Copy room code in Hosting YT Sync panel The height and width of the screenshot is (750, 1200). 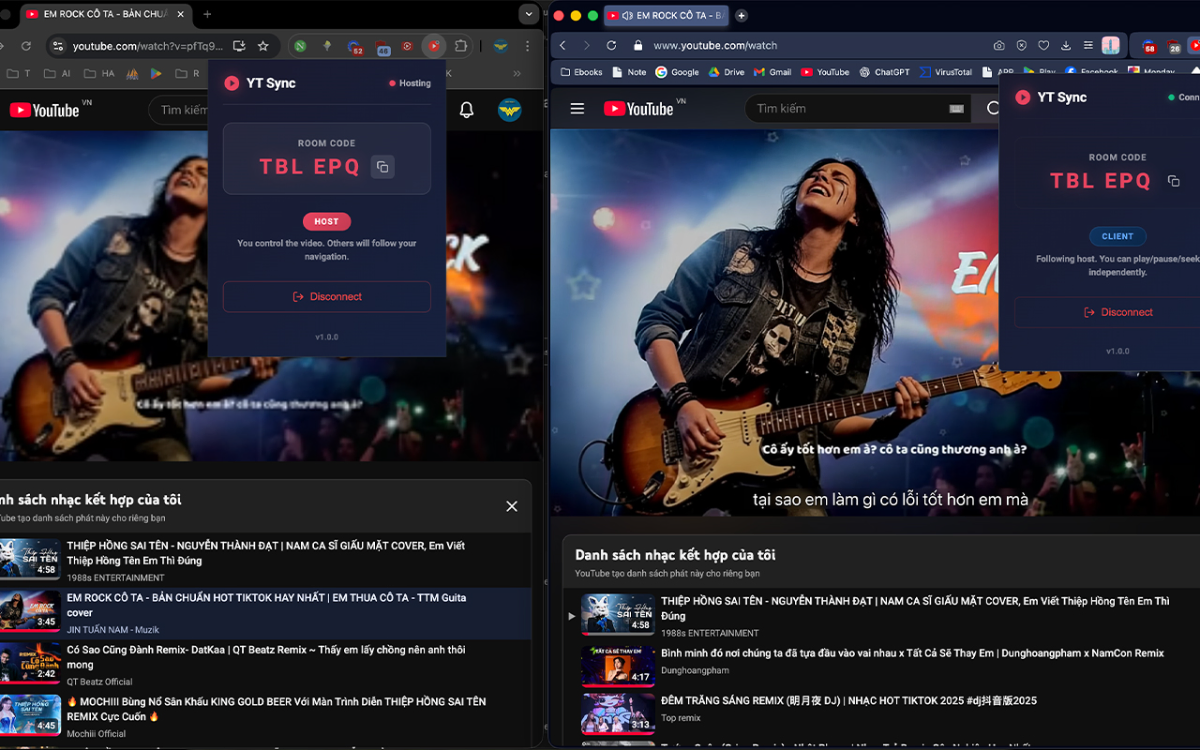[x=382, y=167]
